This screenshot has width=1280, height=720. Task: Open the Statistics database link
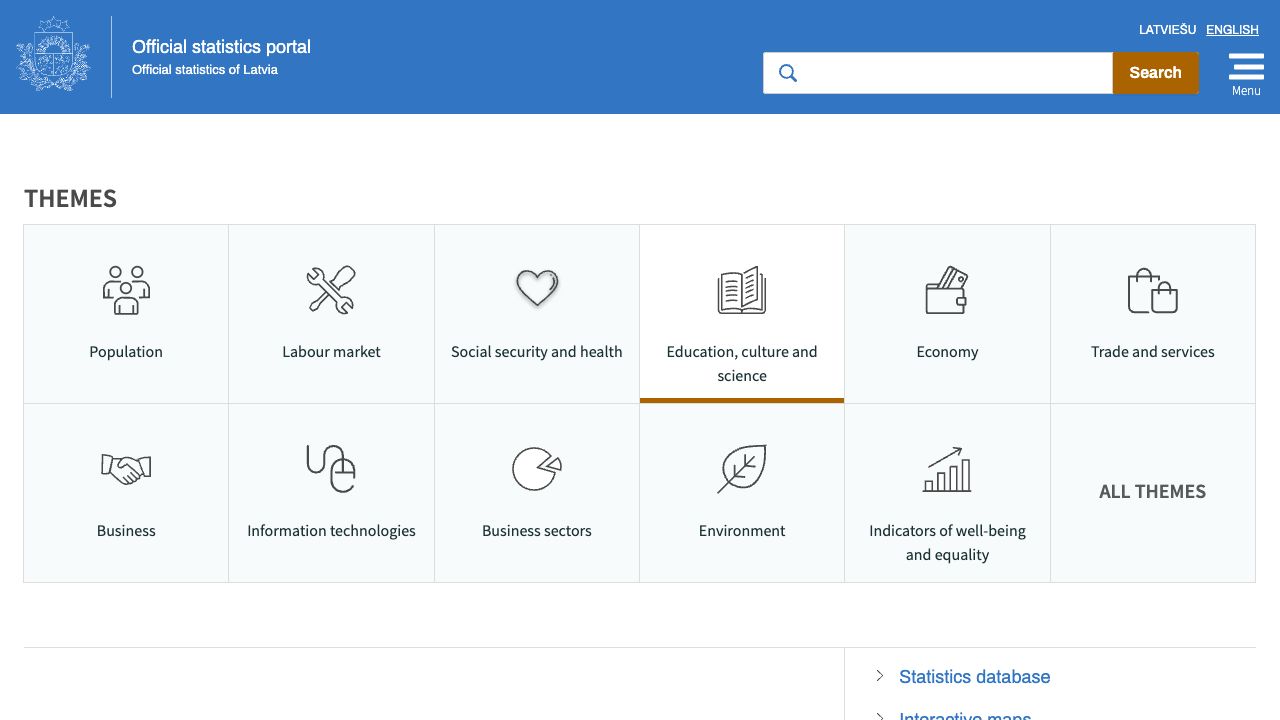click(x=974, y=677)
